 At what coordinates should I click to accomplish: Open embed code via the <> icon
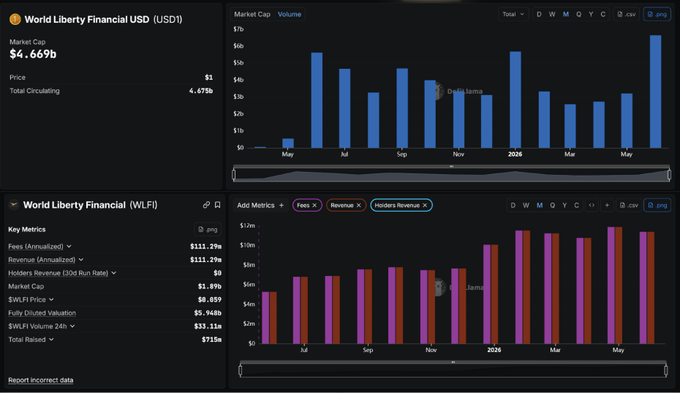click(x=592, y=205)
